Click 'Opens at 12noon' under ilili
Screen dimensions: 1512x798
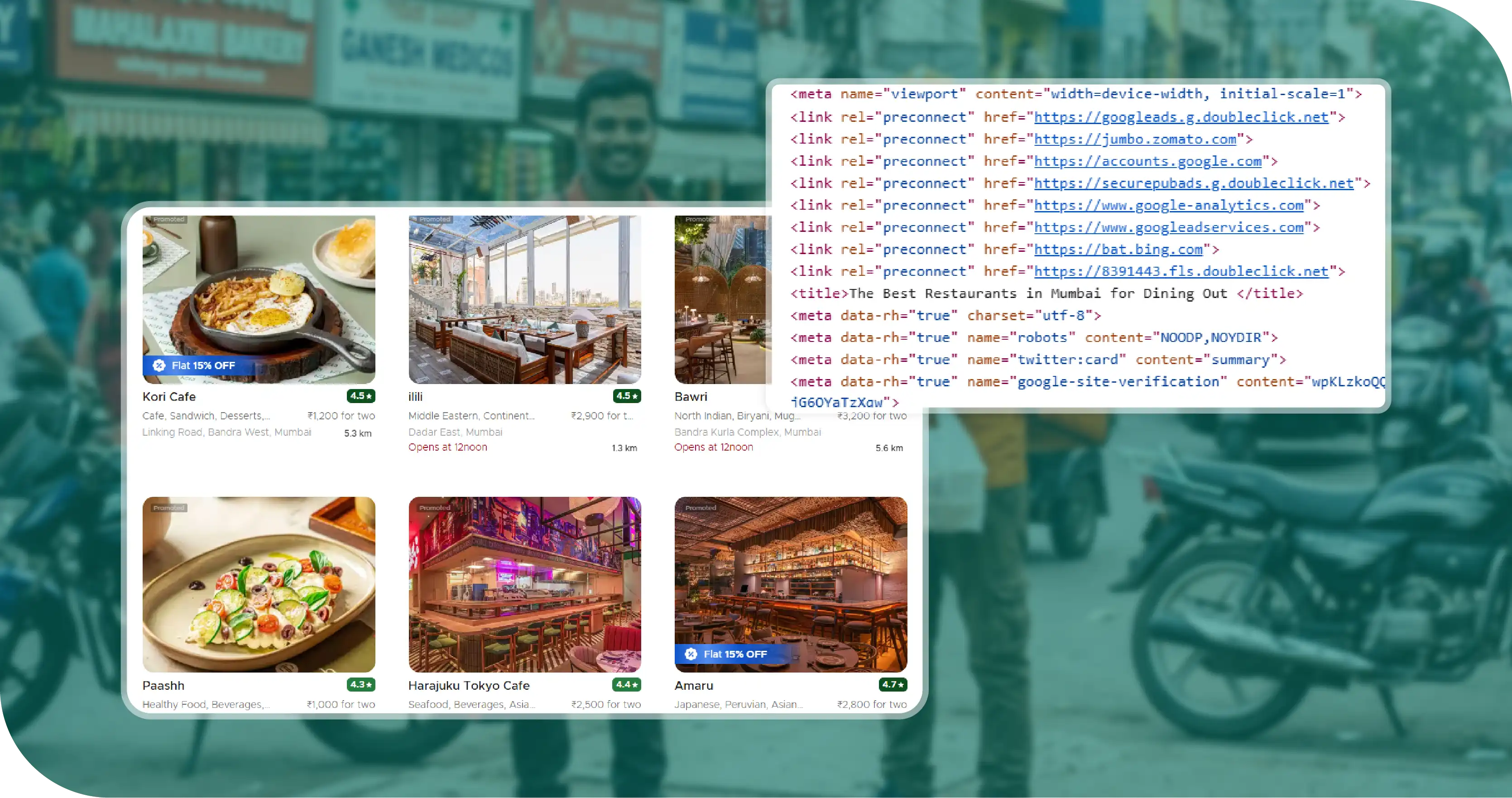pyautogui.click(x=448, y=447)
